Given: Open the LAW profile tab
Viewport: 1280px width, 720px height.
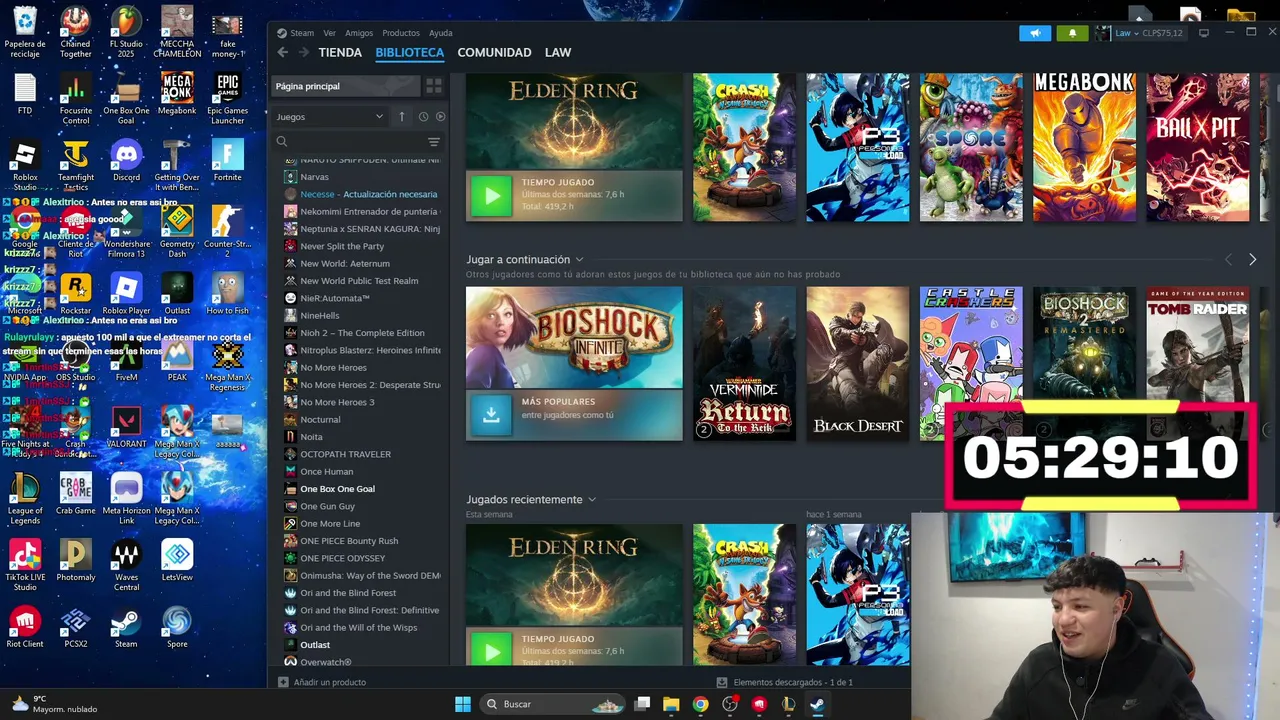Looking at the screenshot, I should (x=558, y=52).
